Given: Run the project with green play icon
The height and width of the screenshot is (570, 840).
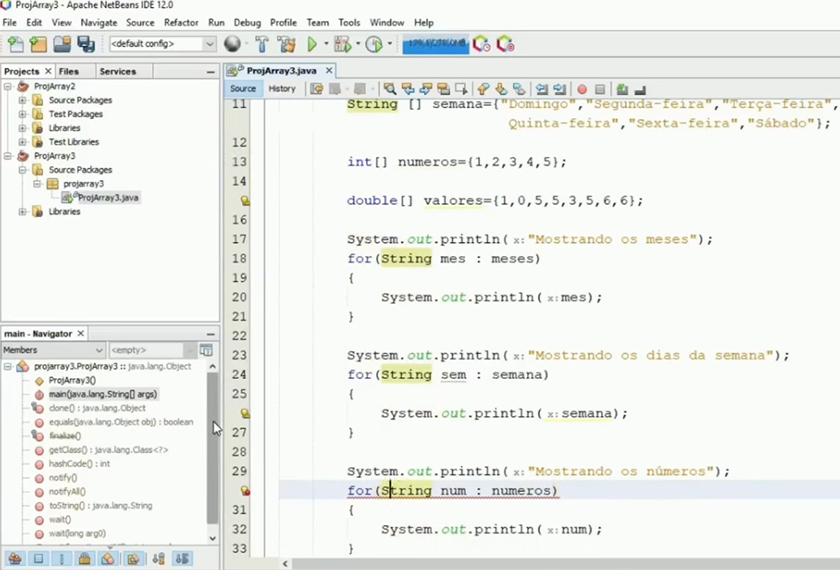Looking at the screenshot, I should (x=313, y=44).
